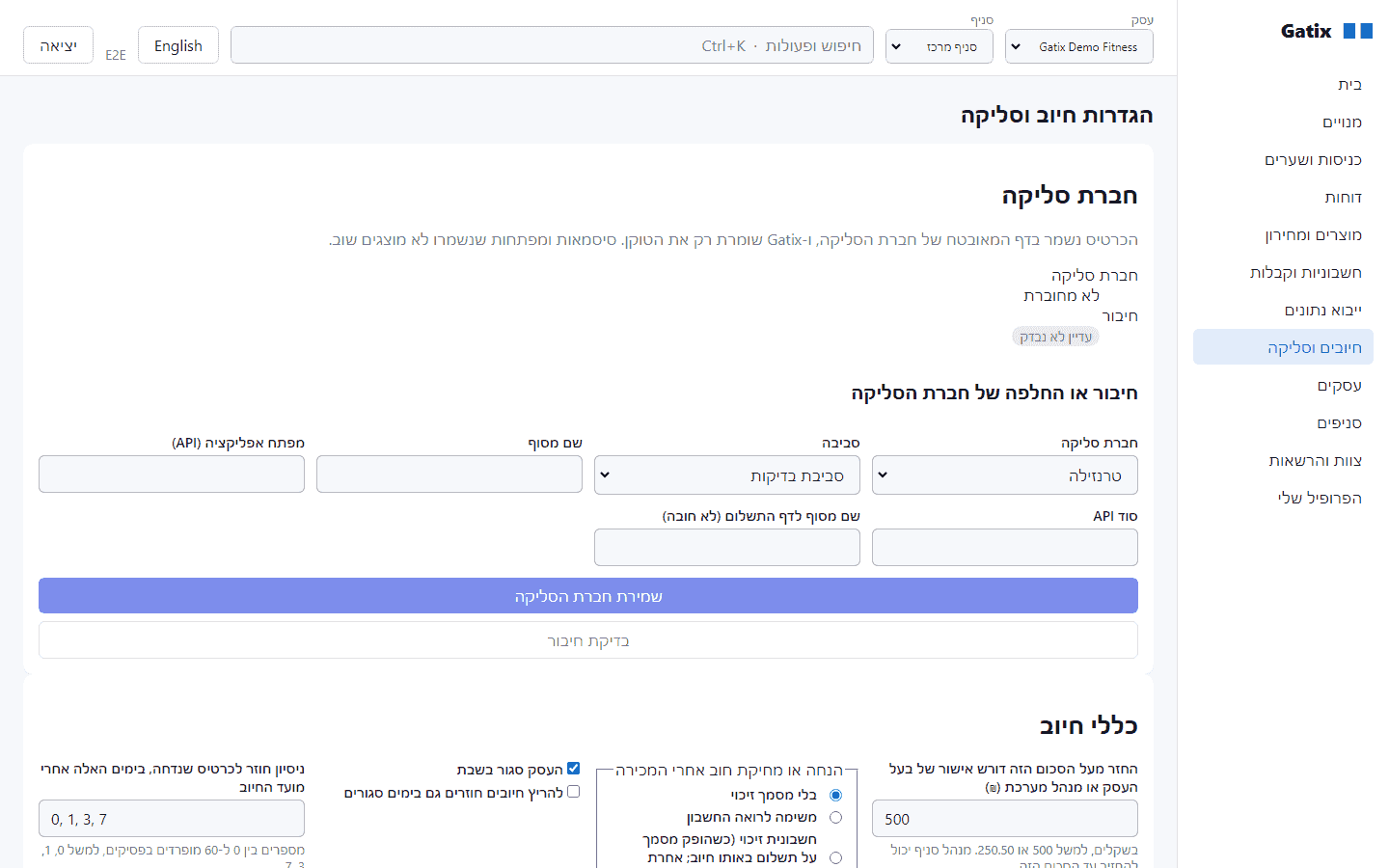
Task: Click שמירת חברת הסליקה button
Action: click(x=588, y=596)
